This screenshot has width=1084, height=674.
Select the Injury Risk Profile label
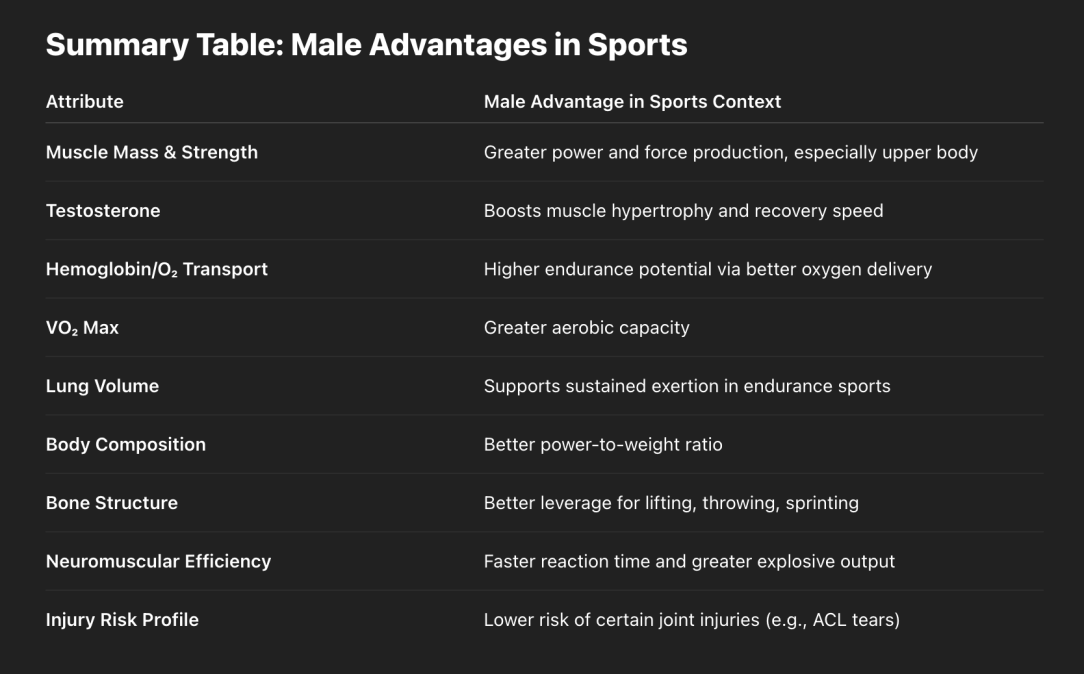click(122, 620)
